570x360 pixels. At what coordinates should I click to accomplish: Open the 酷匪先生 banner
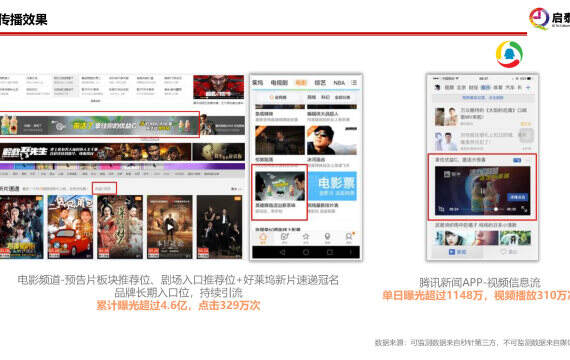[x=95, y=152]
